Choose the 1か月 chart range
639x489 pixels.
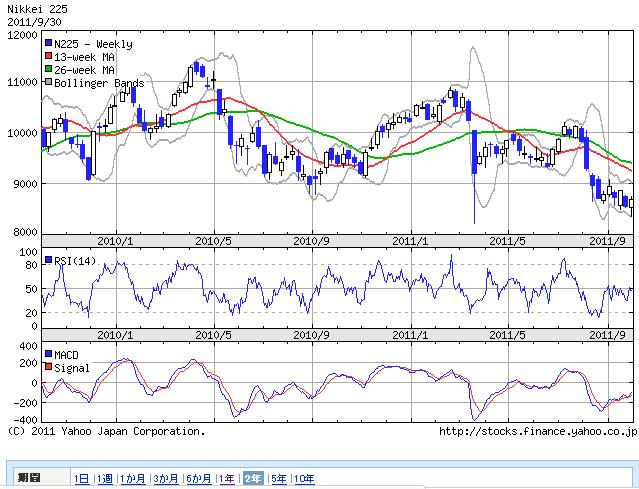coord(134,479)
